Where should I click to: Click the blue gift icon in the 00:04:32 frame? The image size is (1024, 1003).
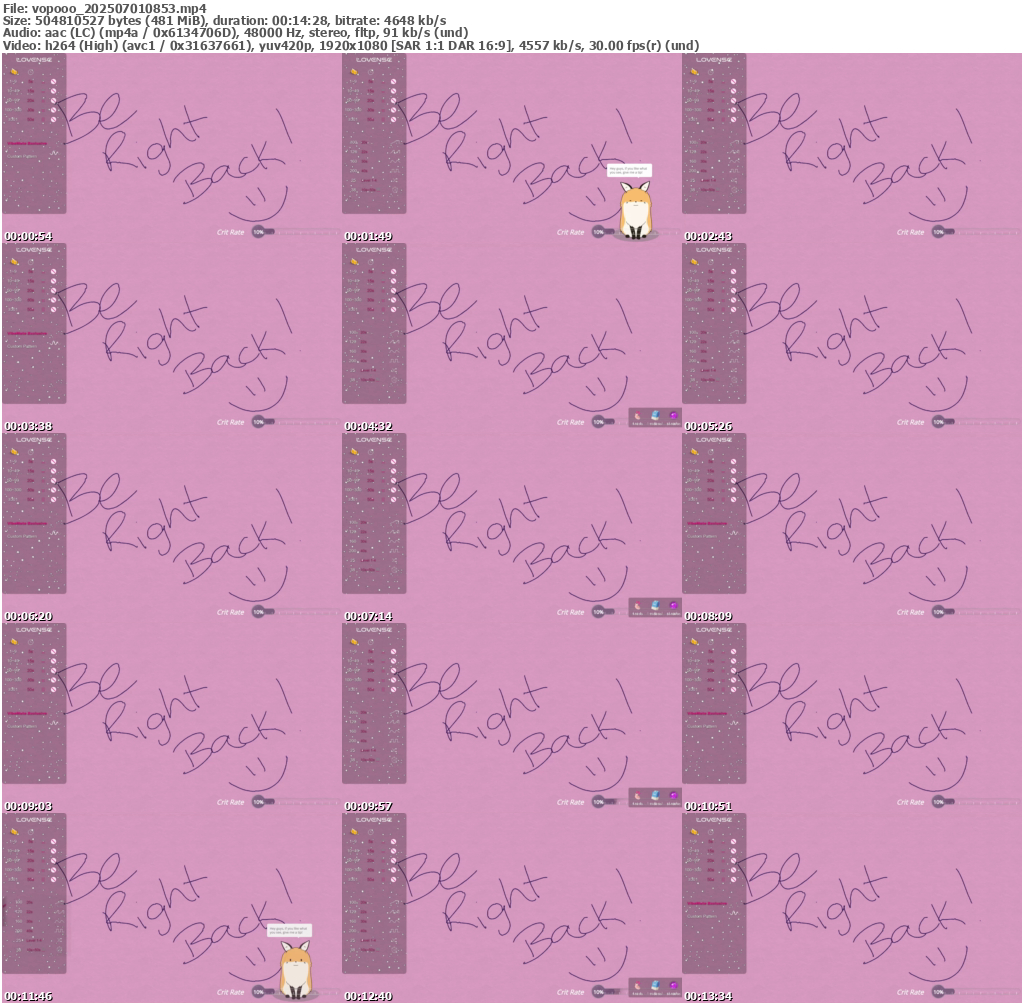[656, 415]
